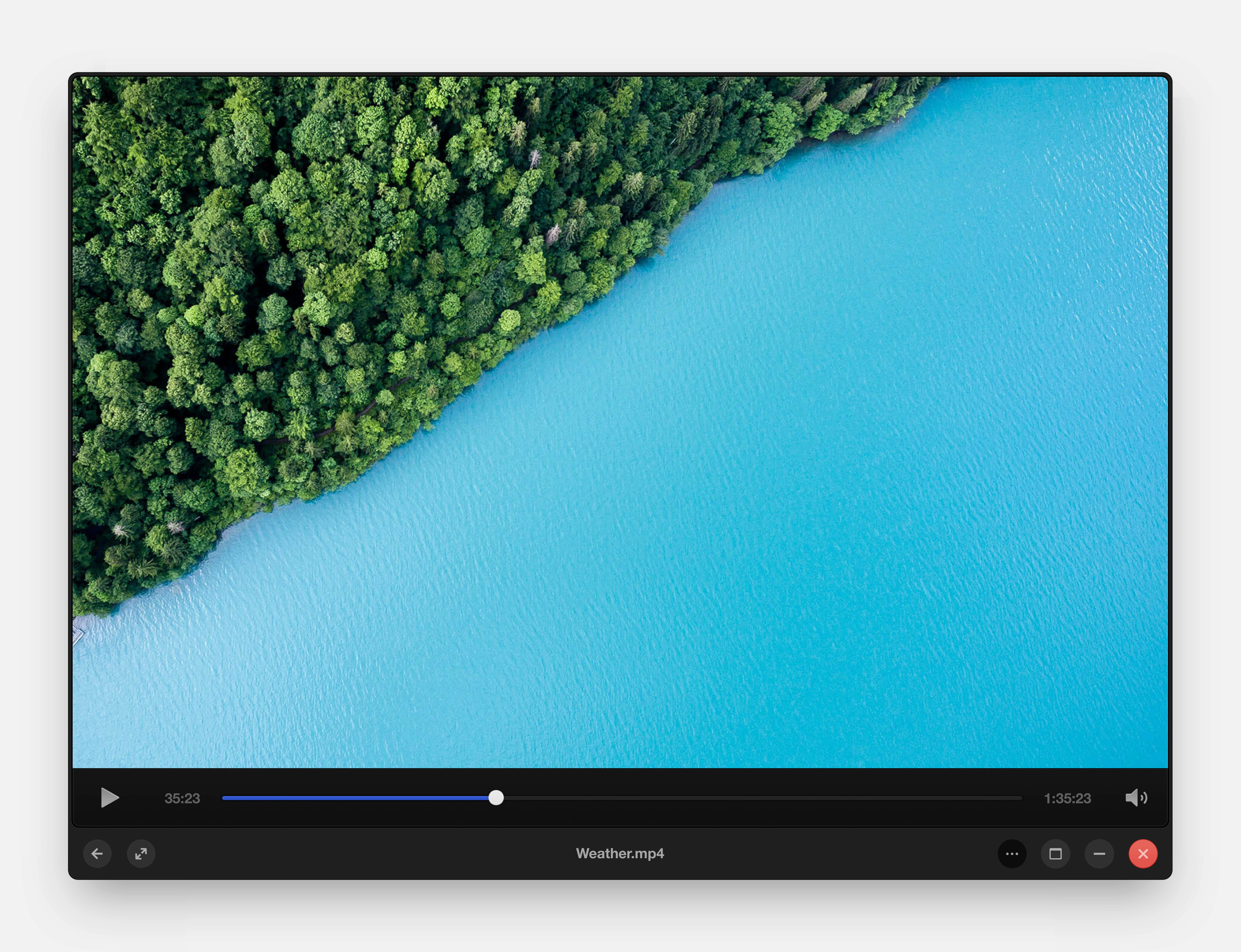
Task: Enter fullscreen with the expand arrows icon
Action: [141, 853]
